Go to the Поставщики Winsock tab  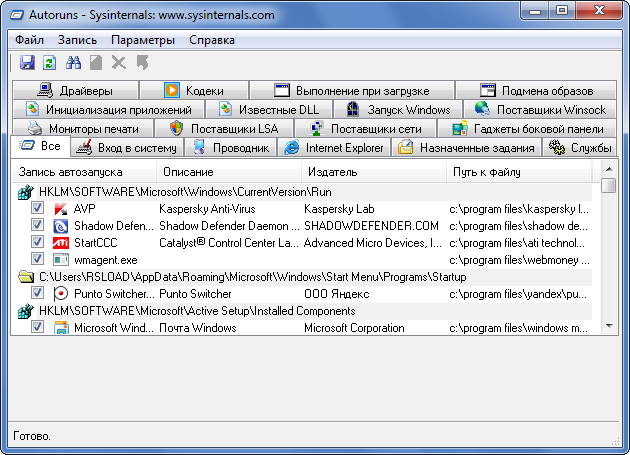click(x=540, y=109)
